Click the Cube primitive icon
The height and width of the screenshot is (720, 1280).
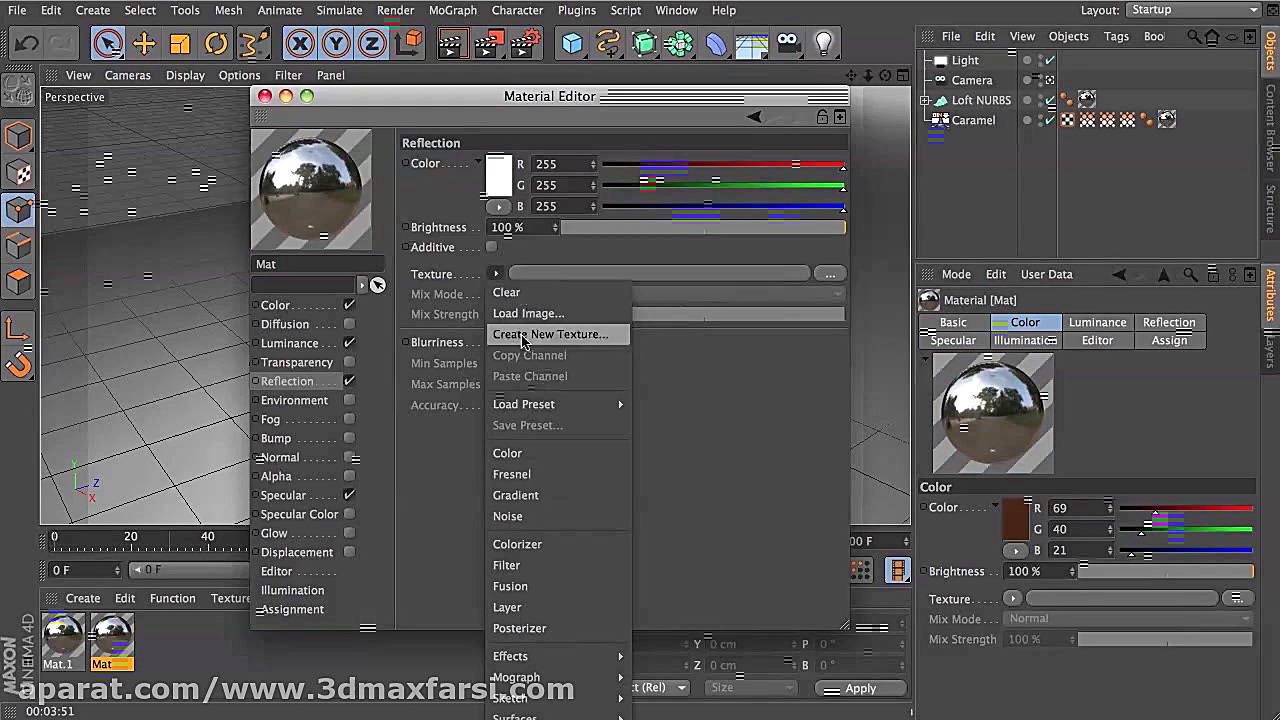[x=571, y=43]
